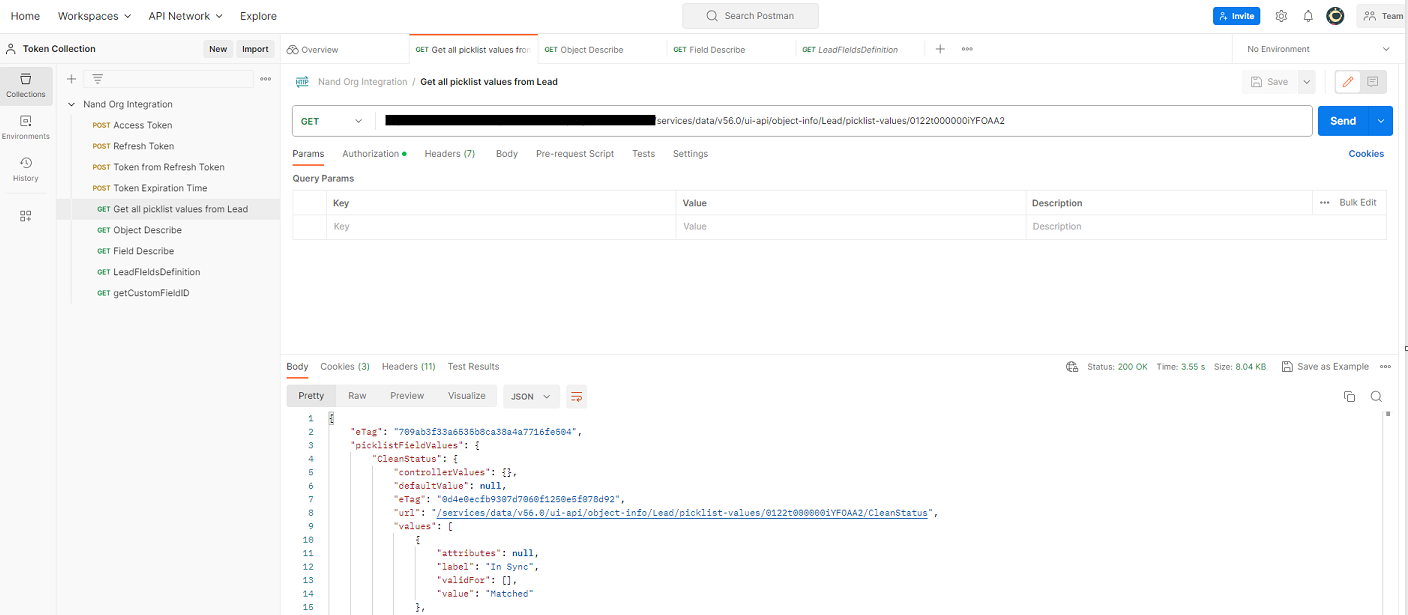Click the Send button
This screenshot has width=1408, height=615.
[x=1343, y=121]
